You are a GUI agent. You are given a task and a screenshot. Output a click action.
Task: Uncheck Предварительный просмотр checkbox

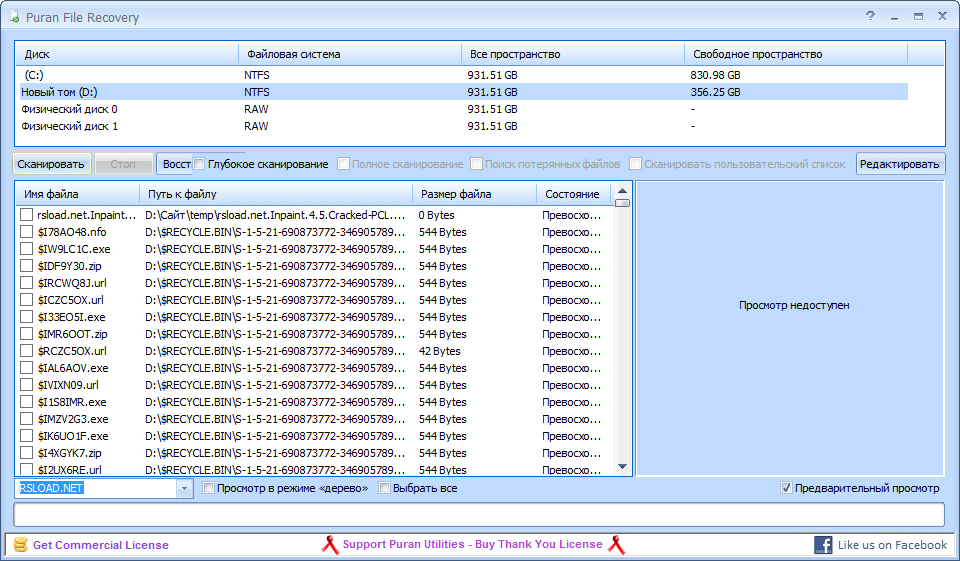[x=786, y=488]
